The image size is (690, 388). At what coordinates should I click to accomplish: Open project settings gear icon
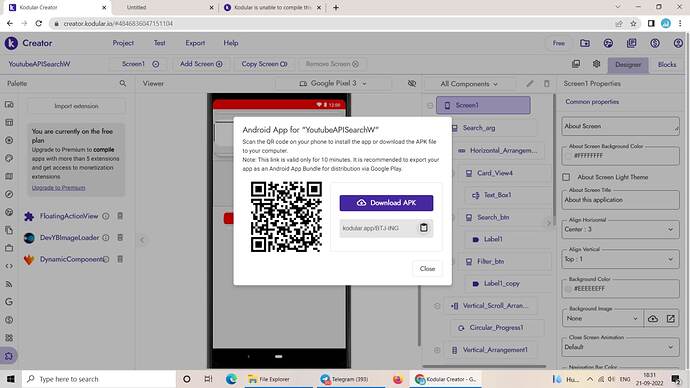[596, 64]
